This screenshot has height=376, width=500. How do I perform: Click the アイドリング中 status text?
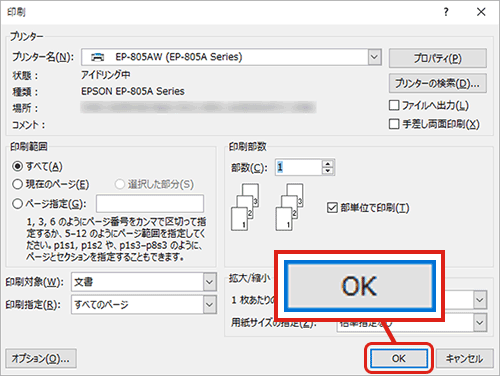click(106, 75)
